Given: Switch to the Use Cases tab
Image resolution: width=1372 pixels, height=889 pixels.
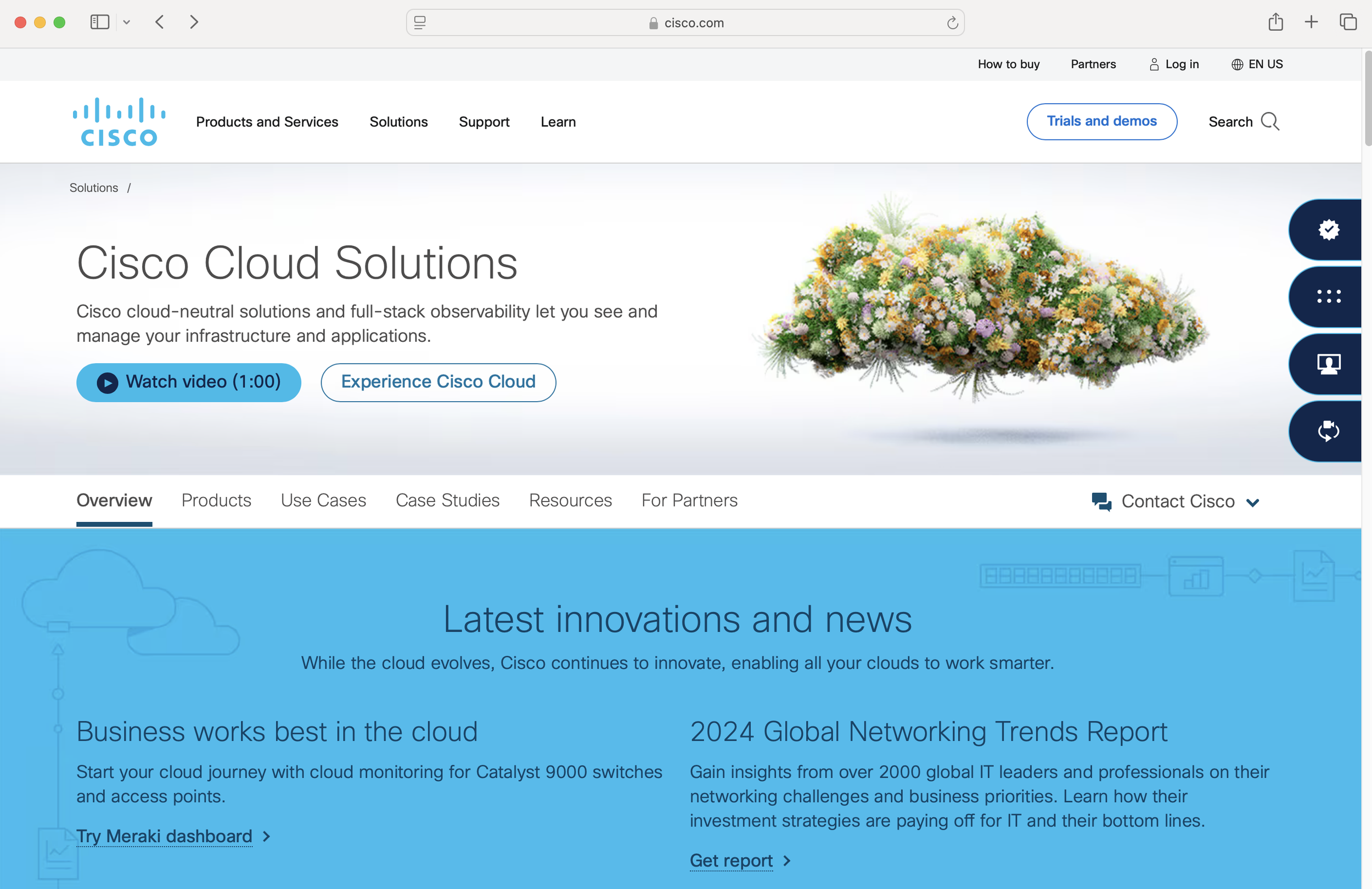Looking at the screenshot, I should [323, 500].
